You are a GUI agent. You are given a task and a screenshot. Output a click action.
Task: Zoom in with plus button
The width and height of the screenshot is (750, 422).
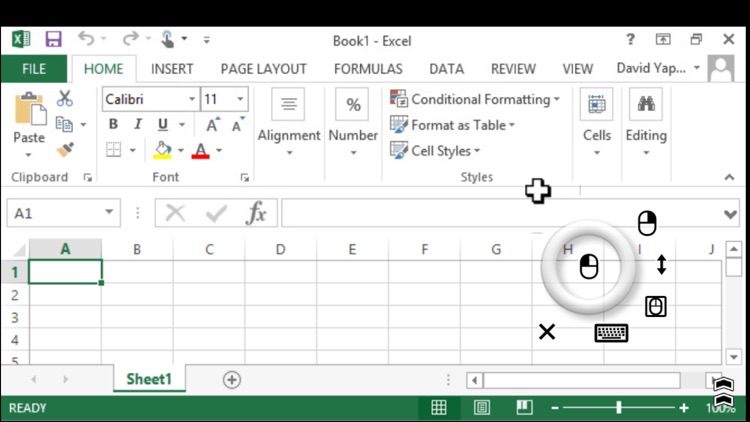click(x=684, y=408)
